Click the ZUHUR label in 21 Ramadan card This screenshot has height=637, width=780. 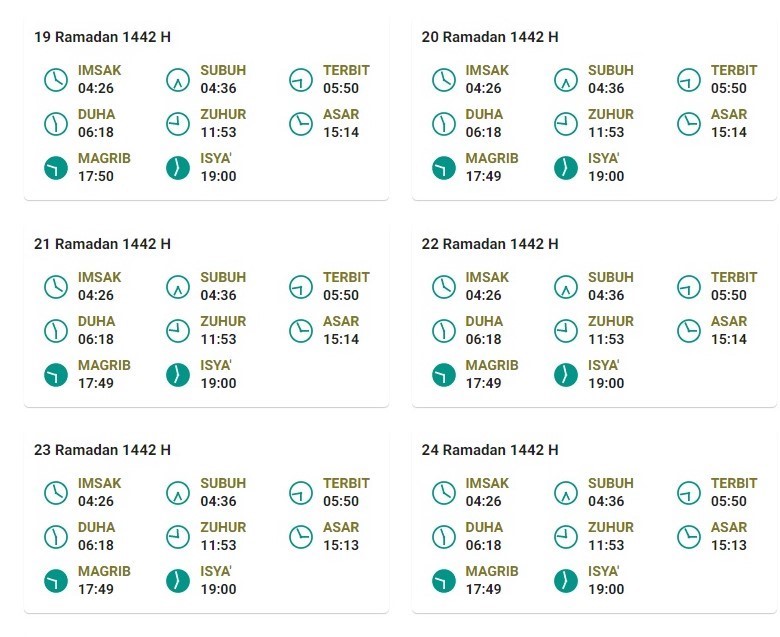pos(223,321)
